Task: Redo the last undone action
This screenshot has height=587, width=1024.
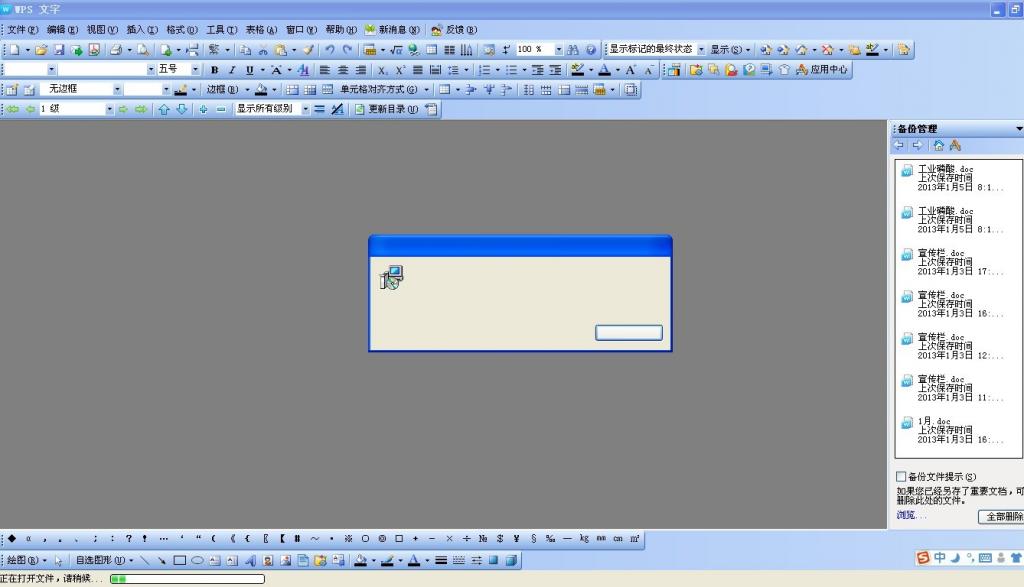Action: click(x=347, y=50)
